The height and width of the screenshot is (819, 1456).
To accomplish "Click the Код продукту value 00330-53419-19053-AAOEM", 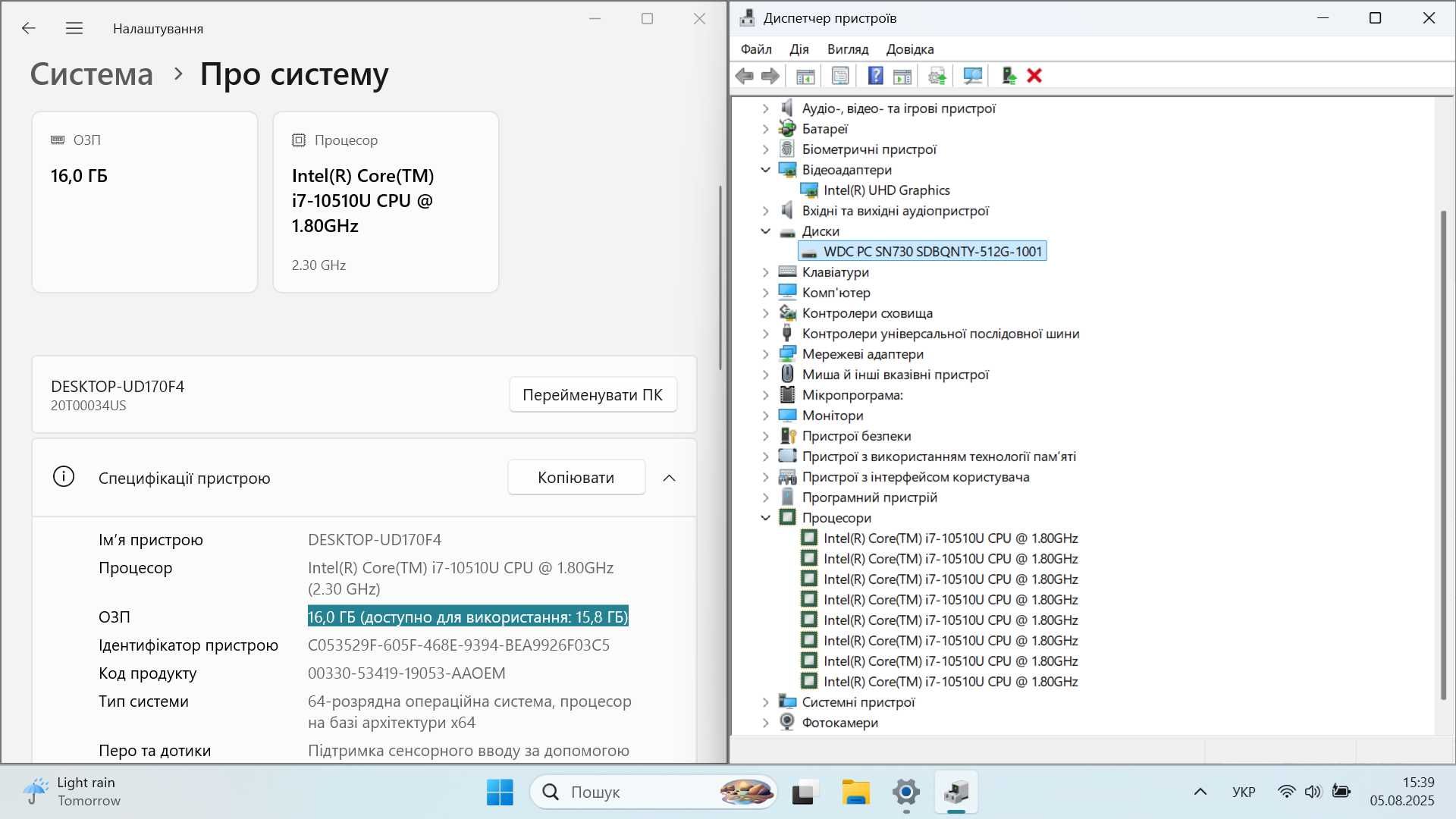I will pyautogui.click(x=406, y=673).
